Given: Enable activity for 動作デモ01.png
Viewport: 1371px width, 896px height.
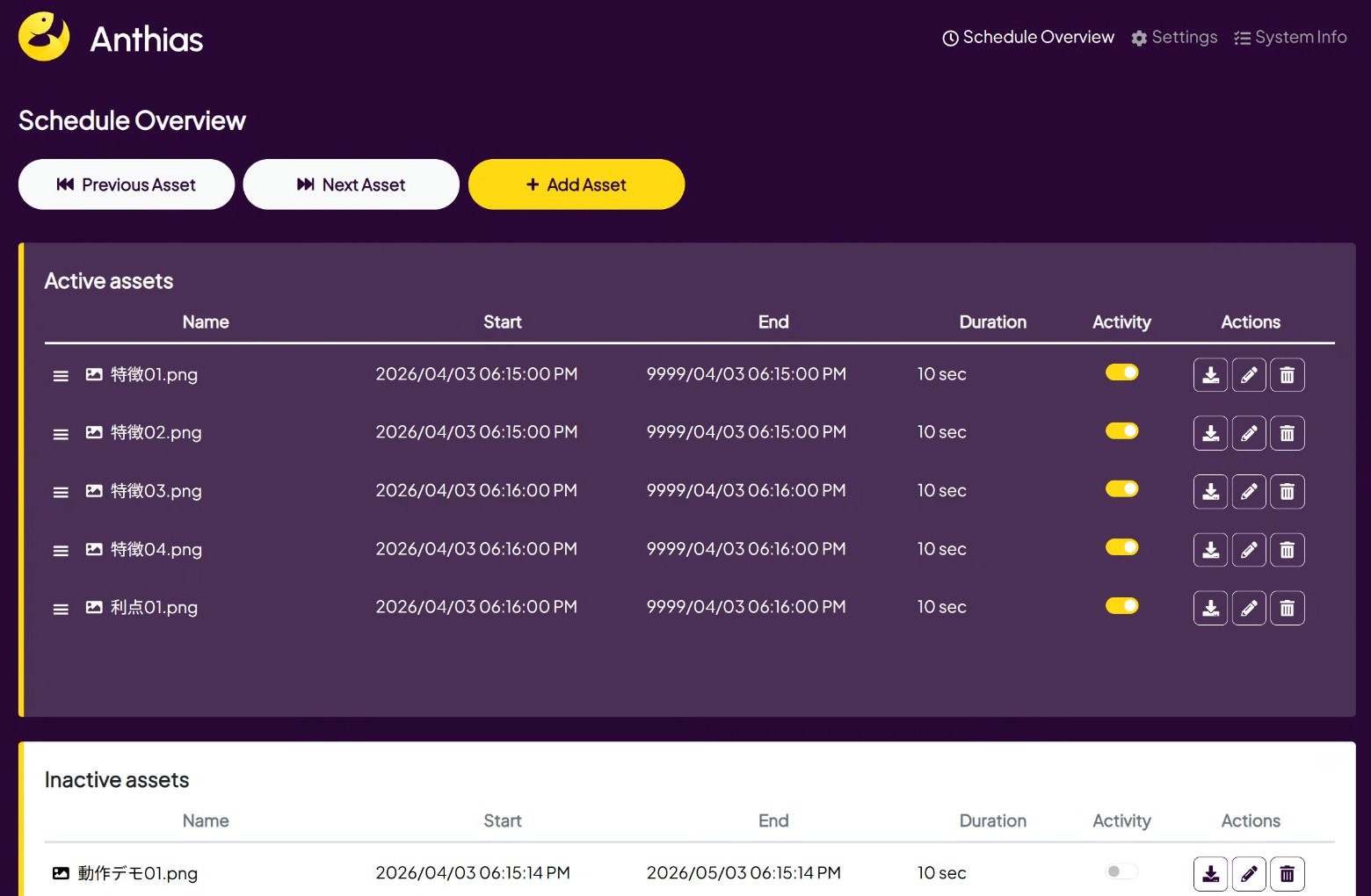Looking at the screenshot, I should (1121, 871).
